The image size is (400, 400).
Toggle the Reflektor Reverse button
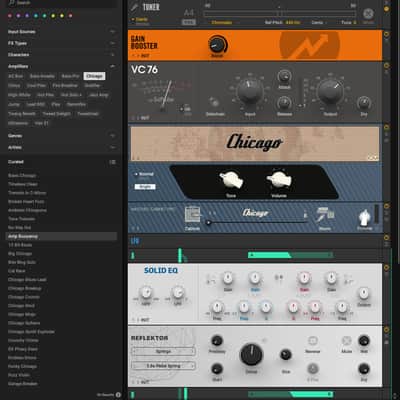click(312, 341)
